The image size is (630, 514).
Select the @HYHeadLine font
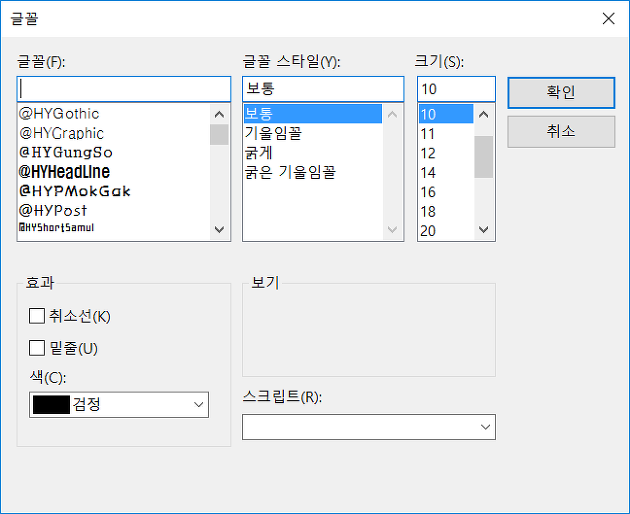click(x=114, y=172)
